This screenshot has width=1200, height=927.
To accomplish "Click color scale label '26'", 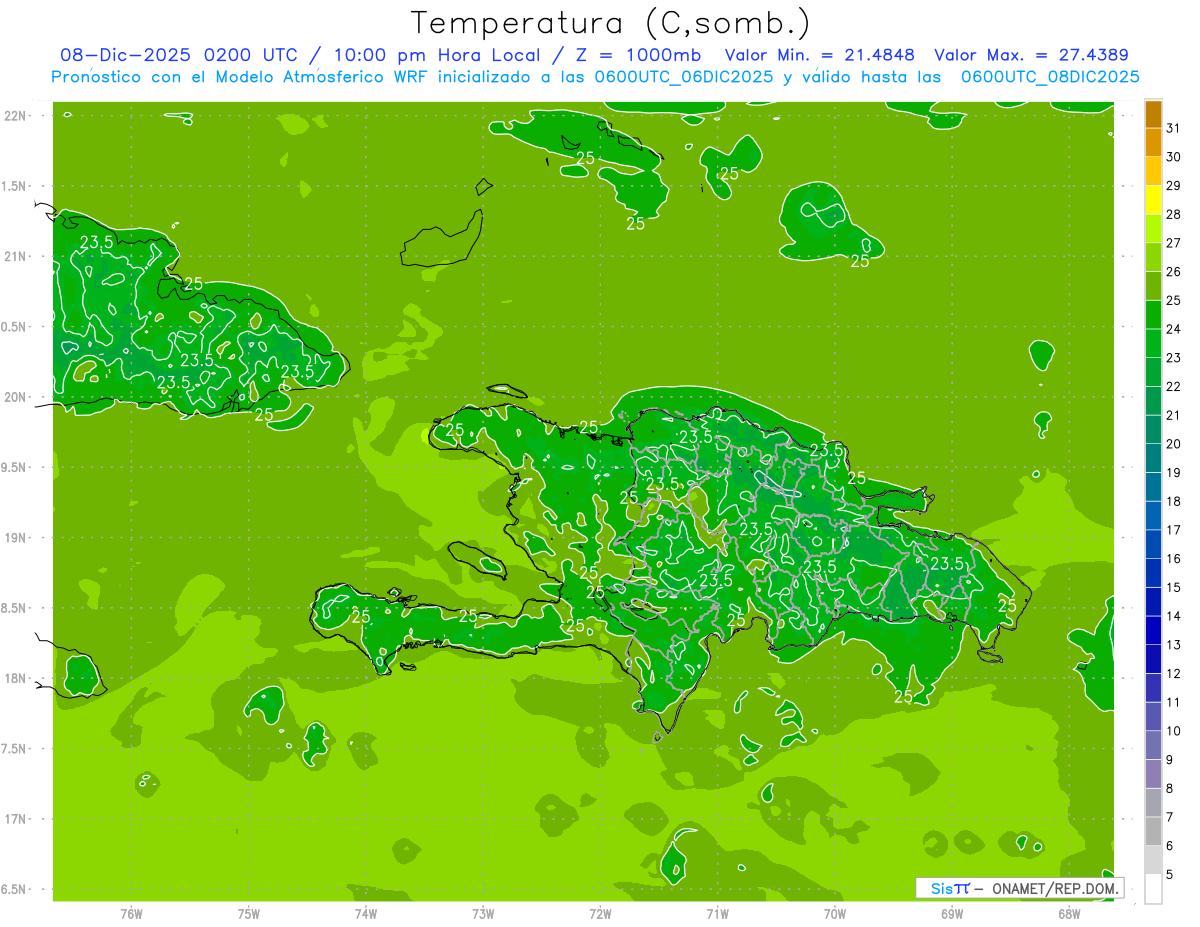I will 1173,272.
